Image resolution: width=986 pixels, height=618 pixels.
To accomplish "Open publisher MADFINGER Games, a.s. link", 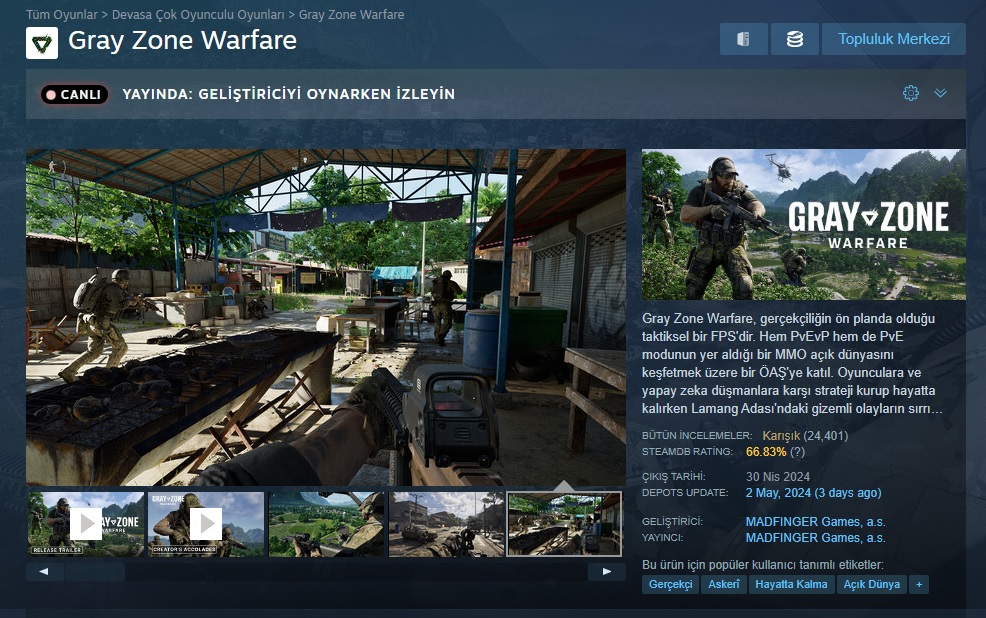I will click(x=815, y=538).
